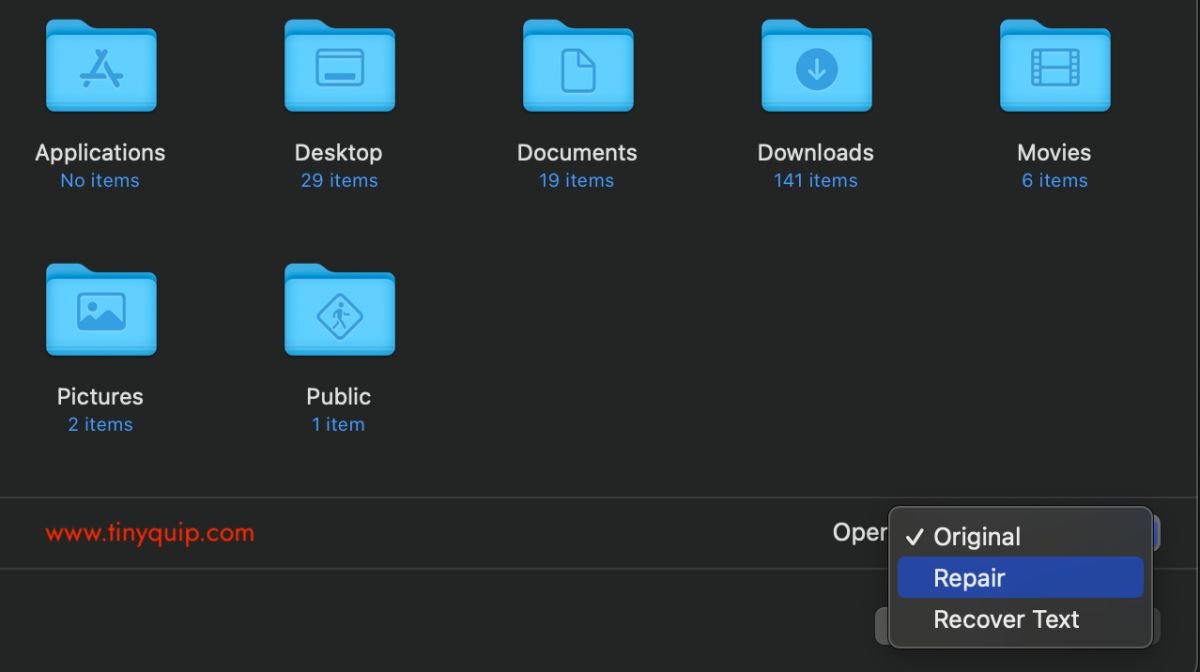Screen dimensions: 1200x672
Task: Choose Repair from the Open dropdown
Action: [x=1020, y=578]
